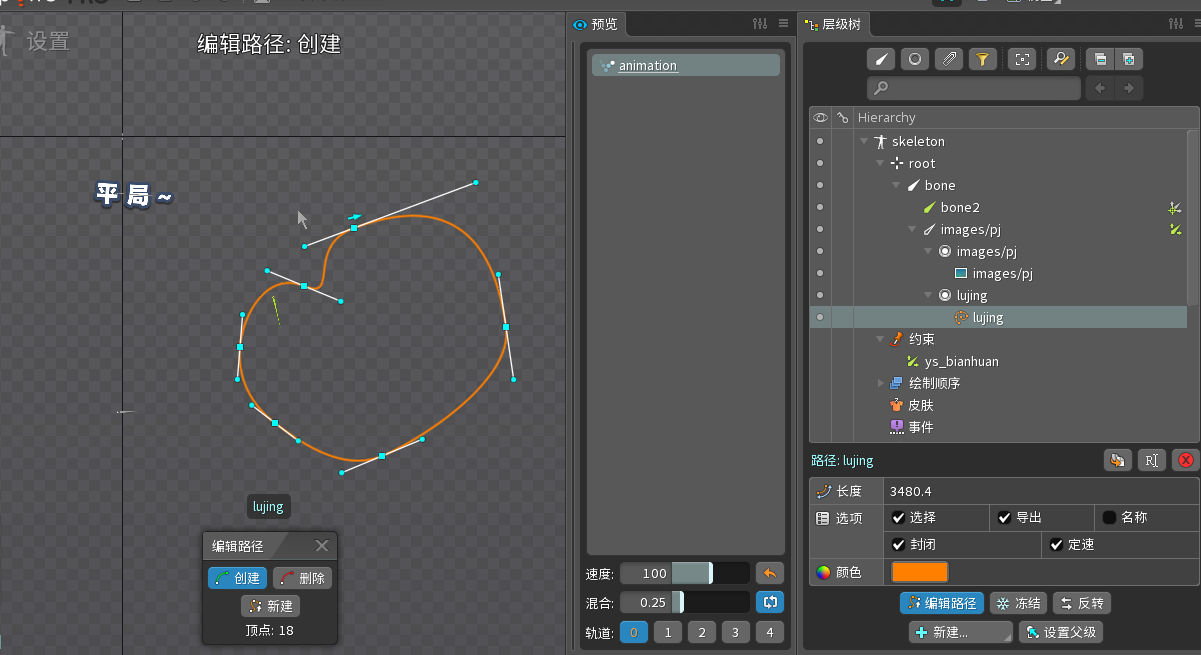Toggle the 定速 constant speed checkbox
The height and width of the screenshot is (655, 1201).
1057,545
